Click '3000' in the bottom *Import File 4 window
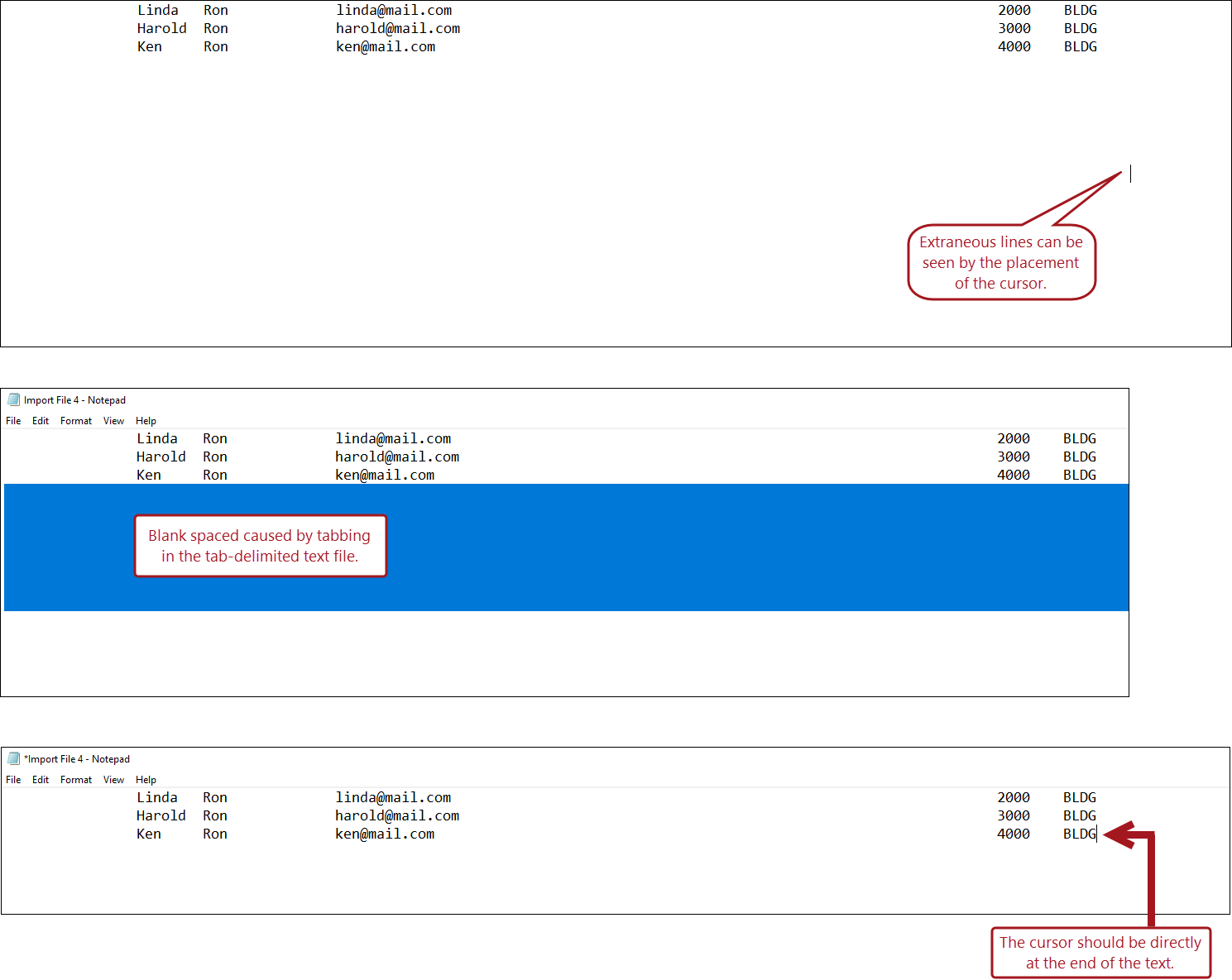Screen dimensions: 1232x980 pyautogui.click(x=1014, y=815)
